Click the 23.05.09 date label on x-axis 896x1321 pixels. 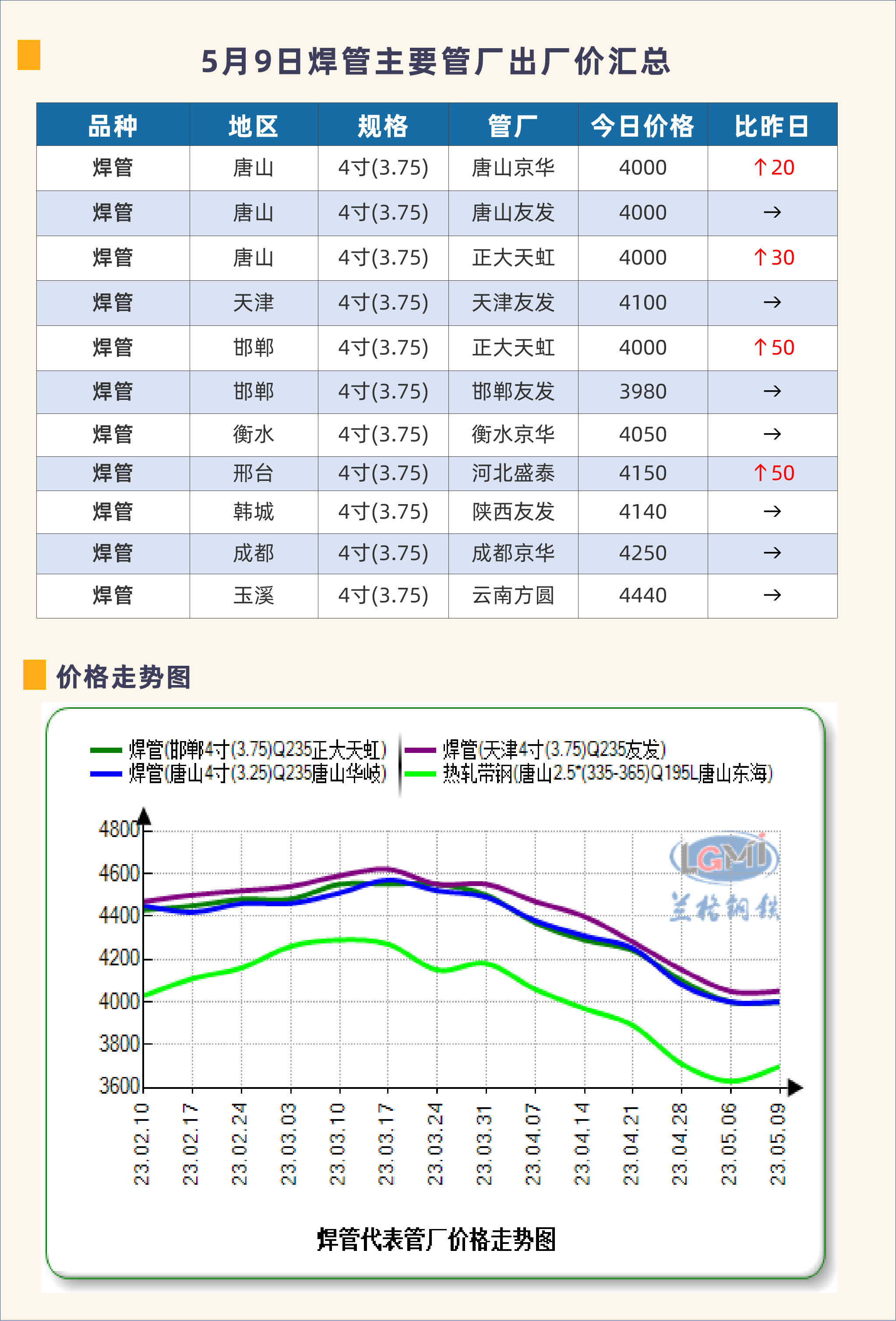click(x=778, y=1144)
